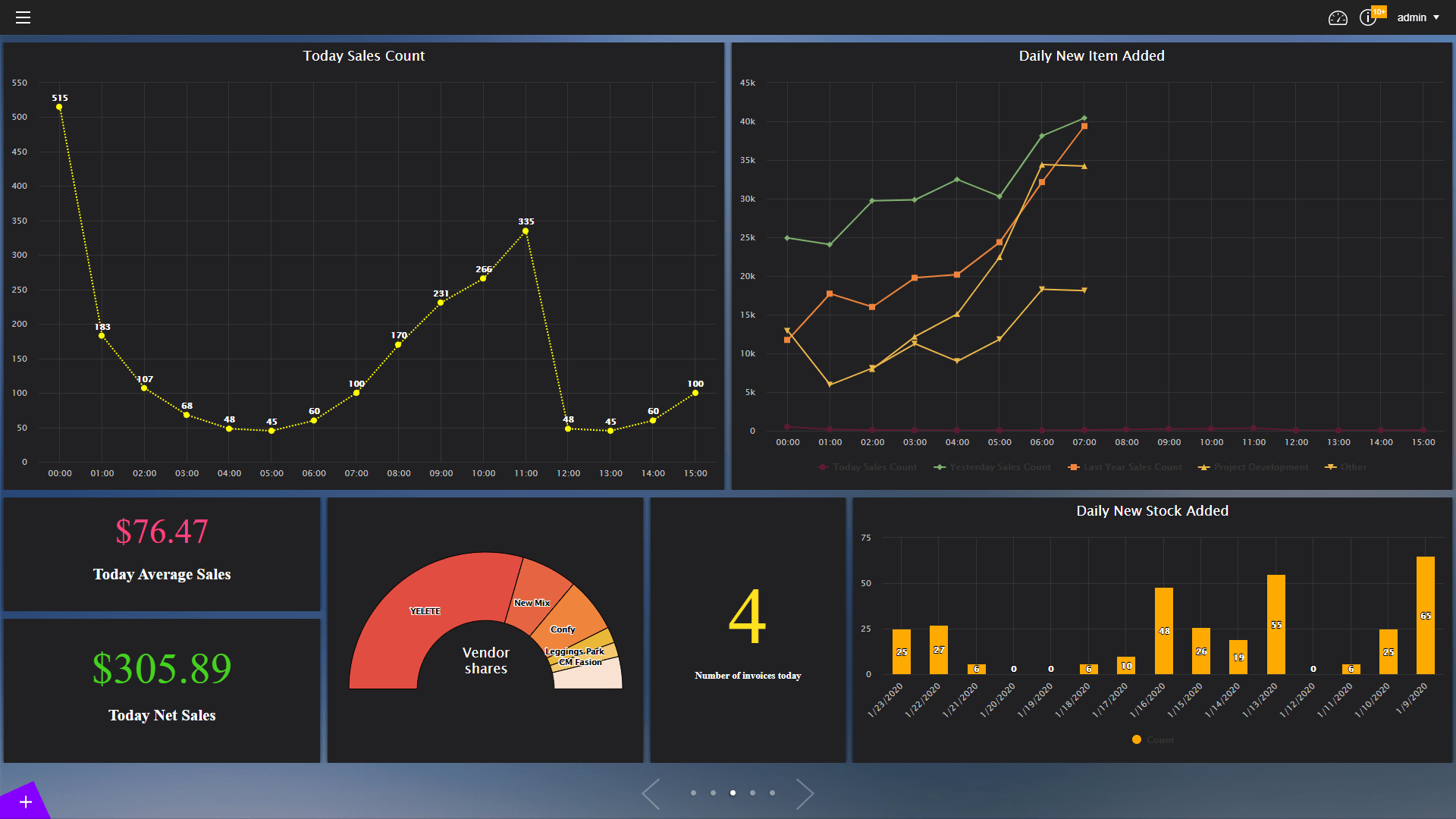
Task: Click the Vendor shares center label
Action: point(486,661)
